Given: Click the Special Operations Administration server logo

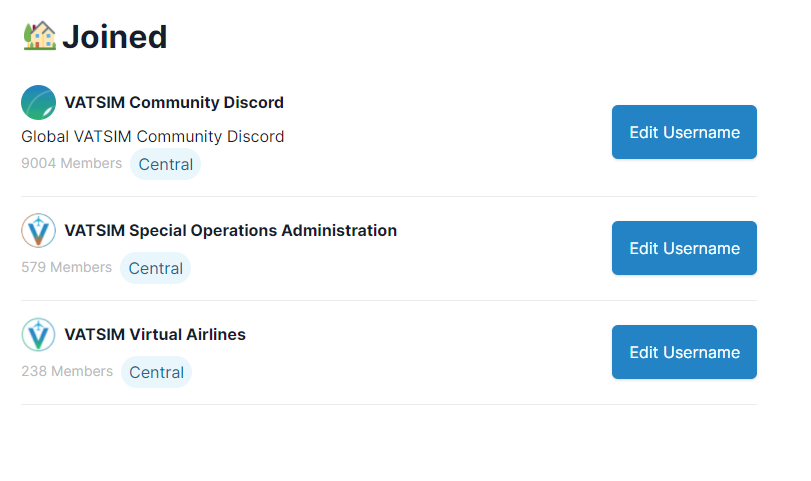Looking at the screenshot, I should pyautogui.click(x=38, y=230).
